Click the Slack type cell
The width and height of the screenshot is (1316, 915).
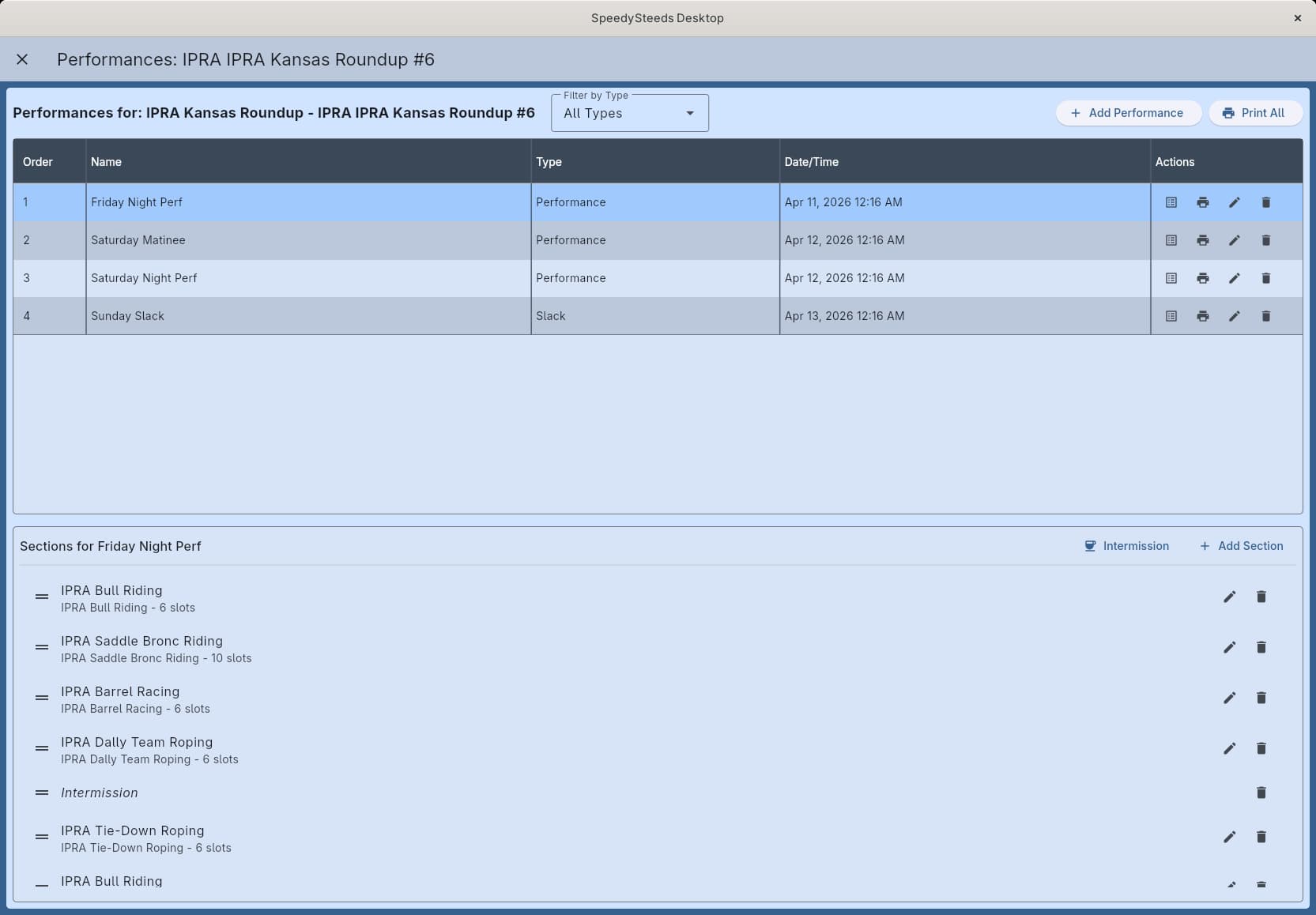click(x=655, y=316)
